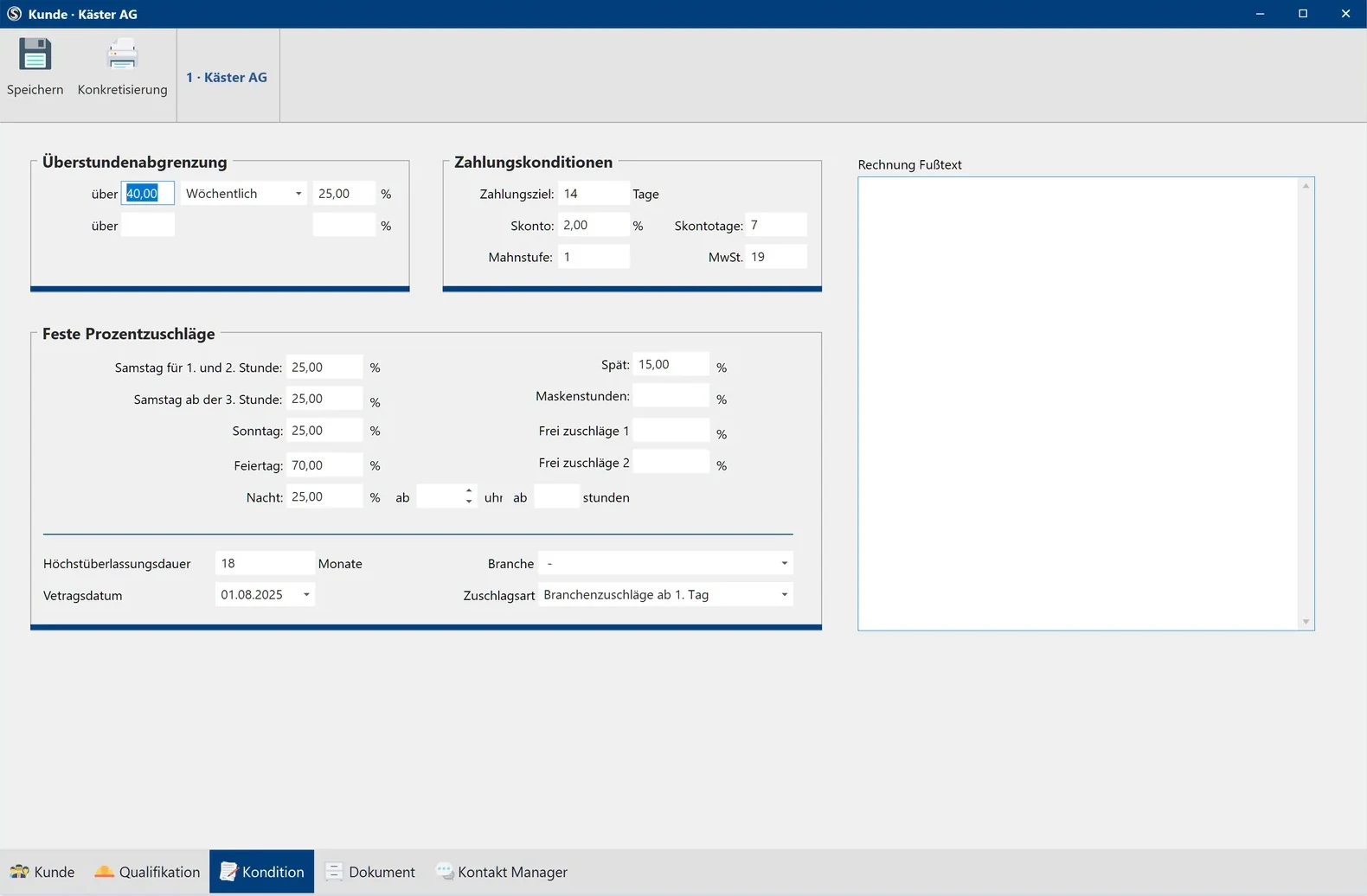Image resolution: width=1367 pixels, height=896 pixels.
Task: Click the second overtime percent field
Action: coord(344,225)
